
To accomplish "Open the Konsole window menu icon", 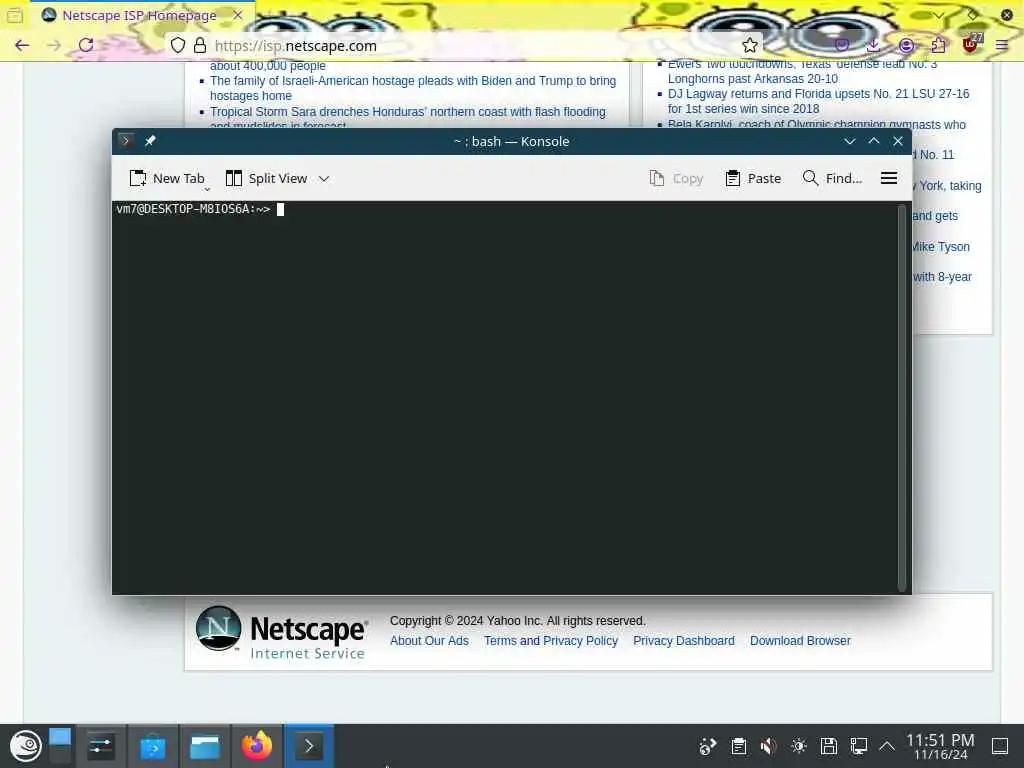I will [x=126, y=140].
